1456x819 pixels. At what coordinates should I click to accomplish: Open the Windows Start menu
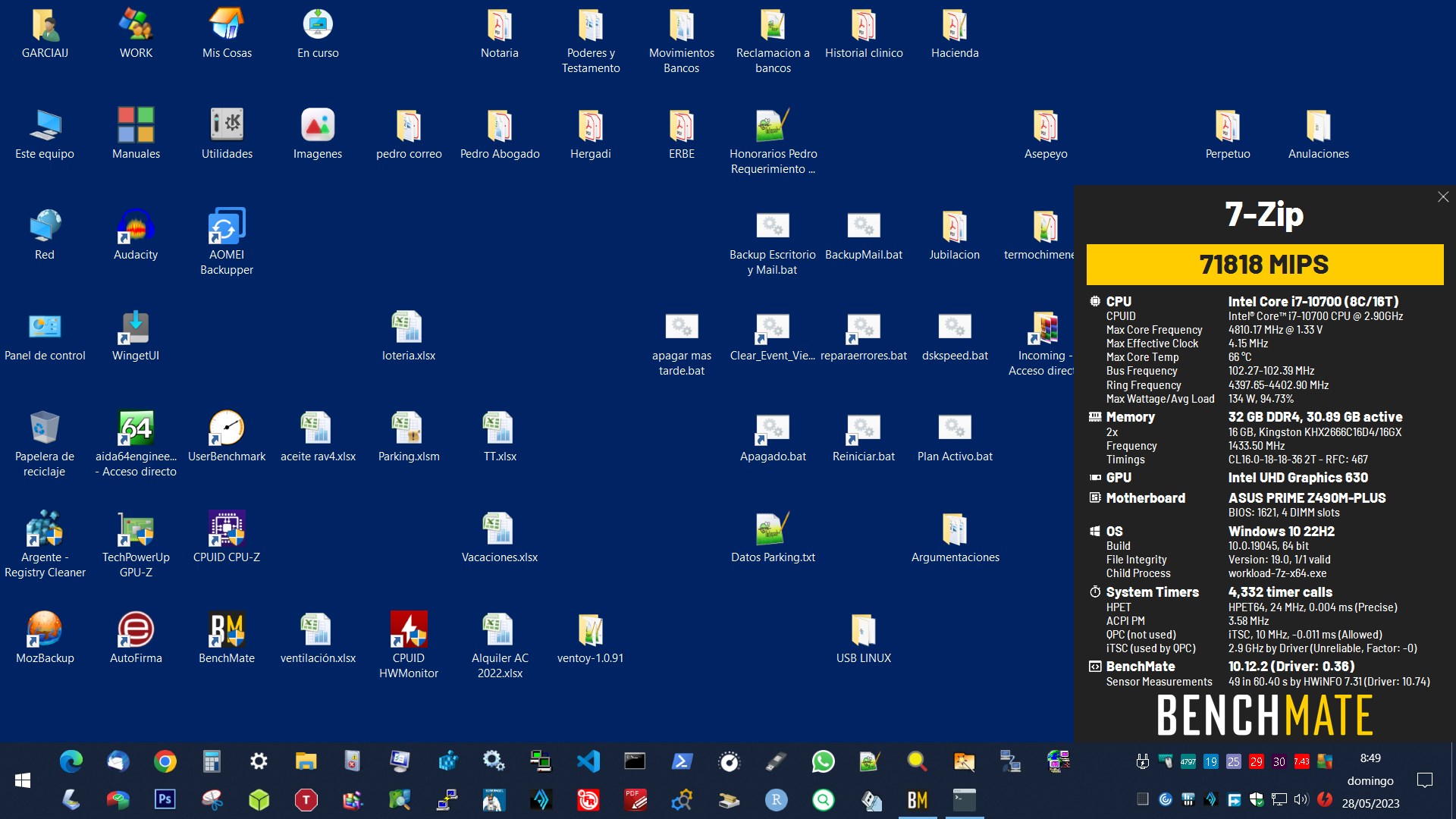coord(23,780)
